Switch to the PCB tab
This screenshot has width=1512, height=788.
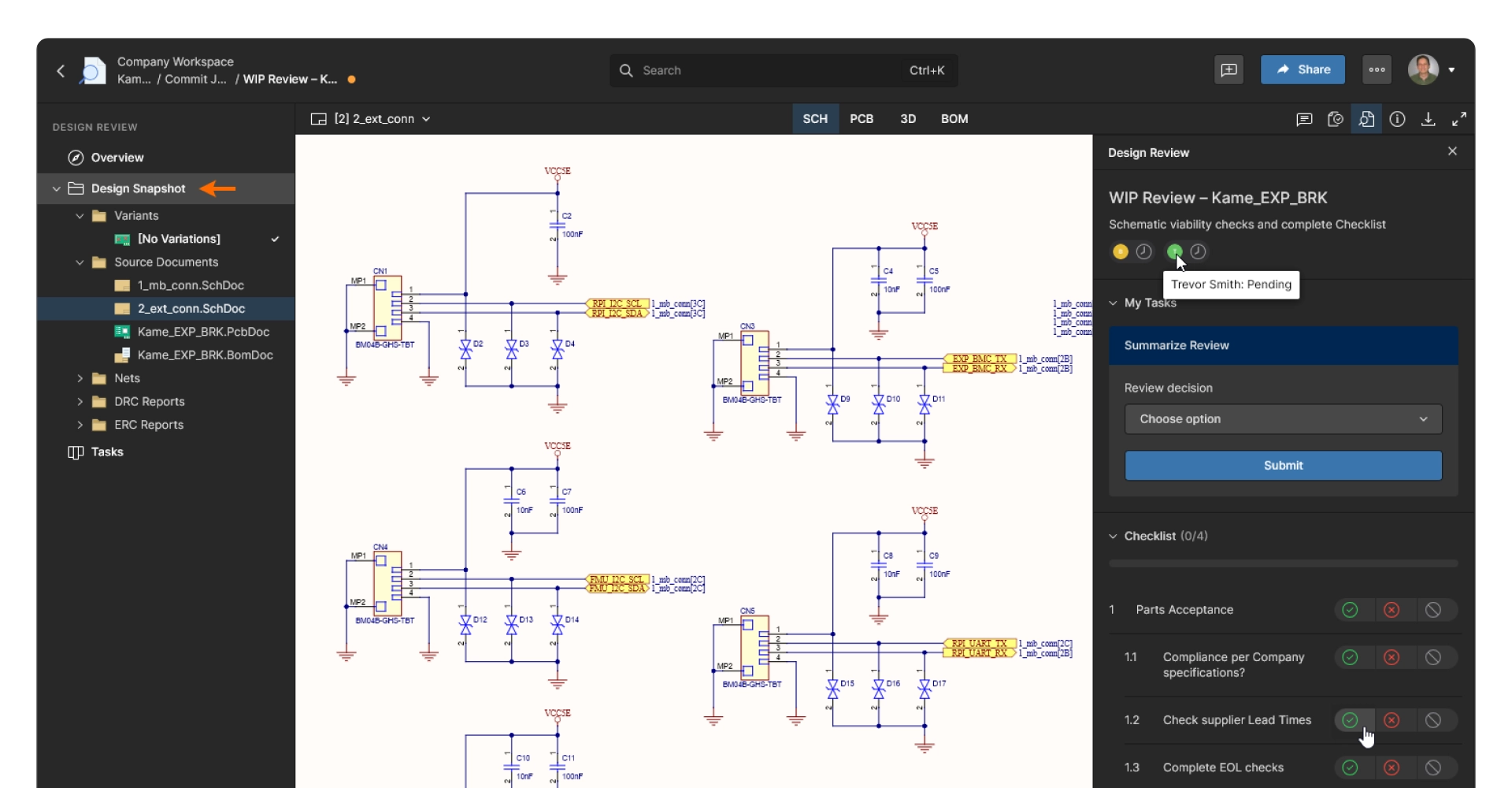coord(862,119)
